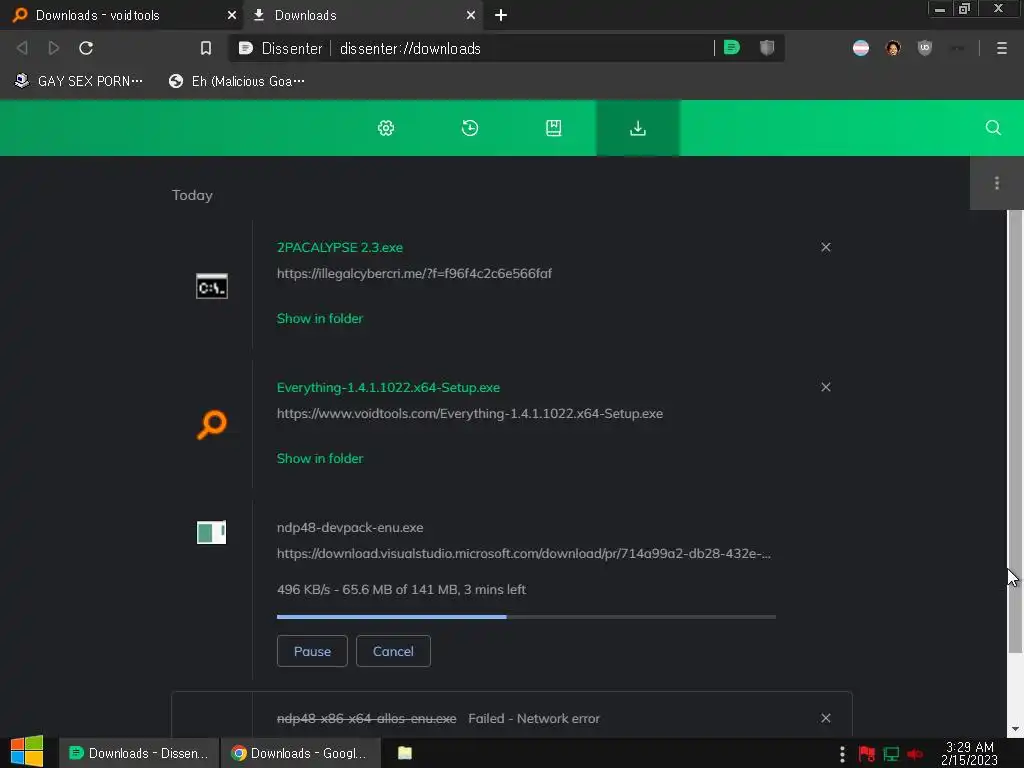Switch to Downloads - Google Chrome taskbar window
Screen dimensions: 1024x768
pyautogui.click(x=300, y=753)
